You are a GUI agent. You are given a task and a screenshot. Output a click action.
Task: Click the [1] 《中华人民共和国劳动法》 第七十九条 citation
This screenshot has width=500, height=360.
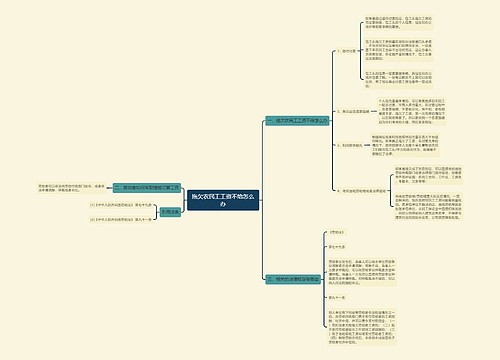(121, 205)
